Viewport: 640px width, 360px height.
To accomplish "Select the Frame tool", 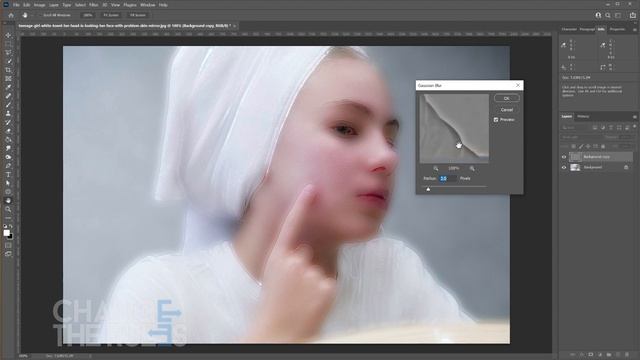I will [x=8, y=78].
